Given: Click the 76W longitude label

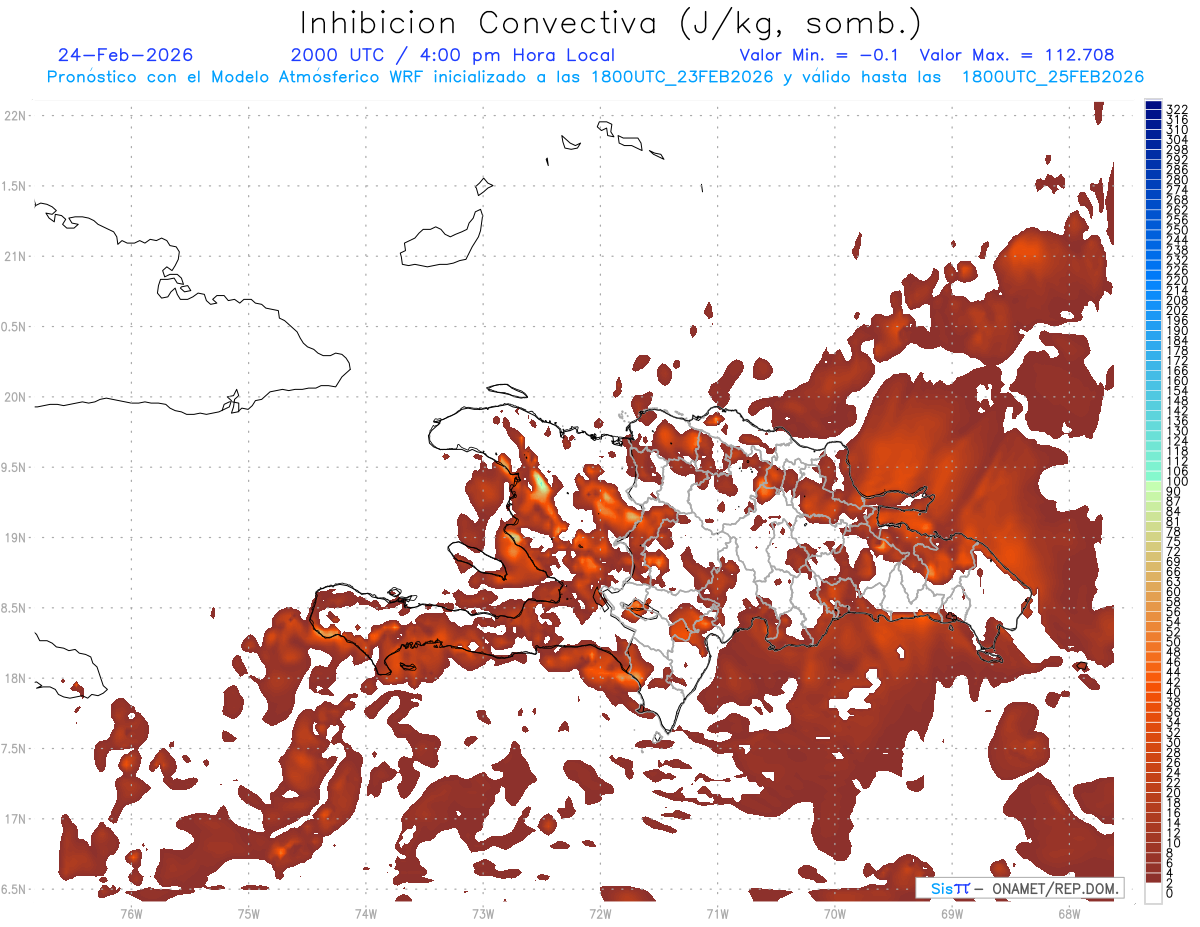Looking at the screenshot, I should (131, 913).
